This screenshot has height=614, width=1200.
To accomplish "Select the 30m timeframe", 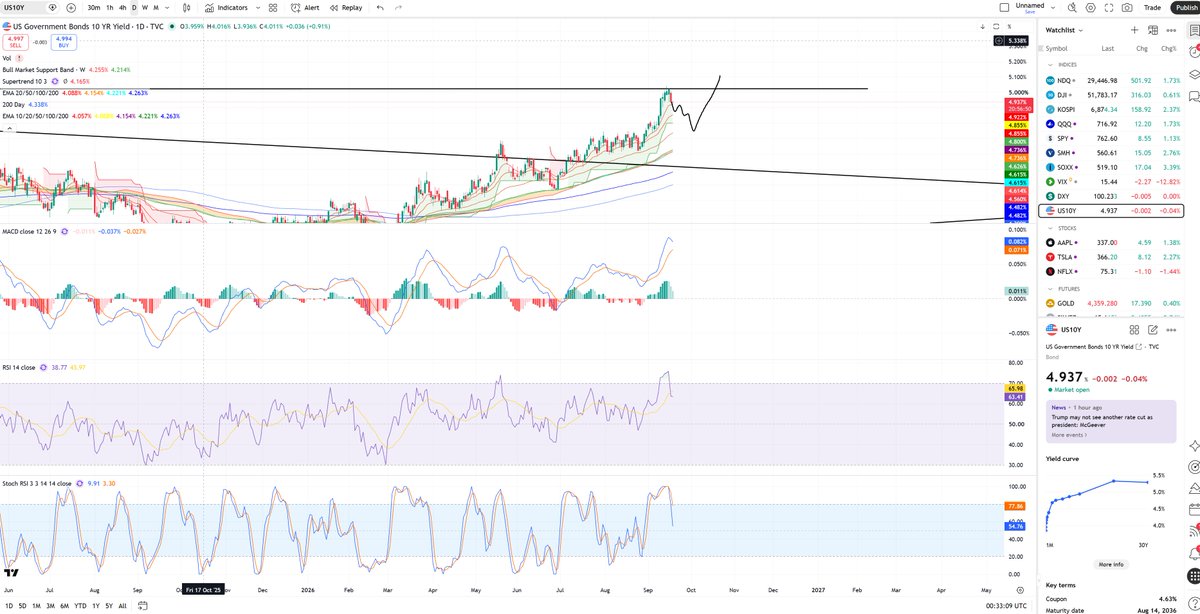I will [93, 7].
